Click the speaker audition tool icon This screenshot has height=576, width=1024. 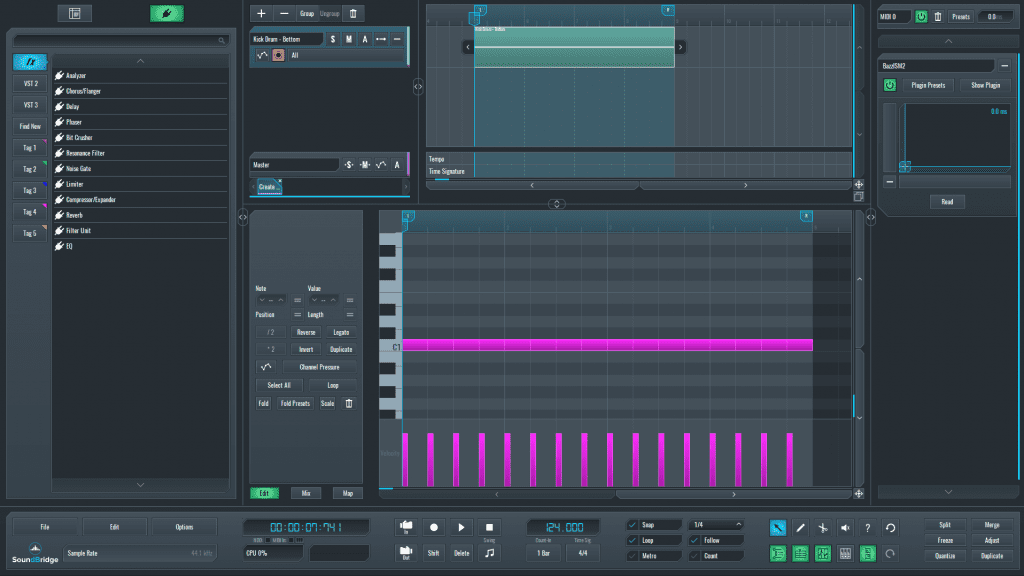[845, 527]
